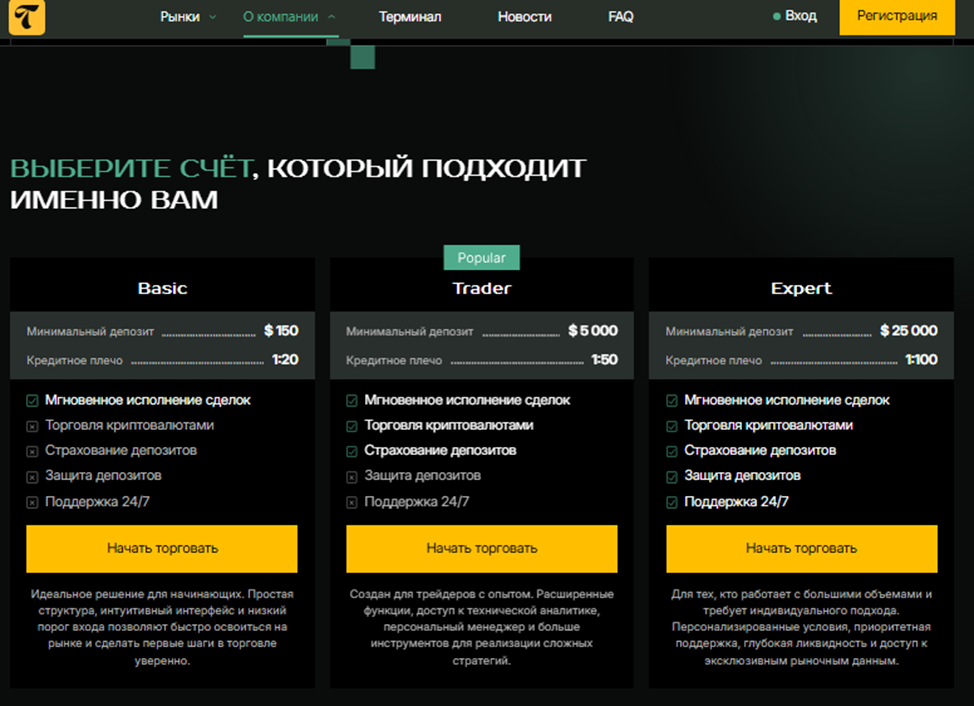The image size is (974, 706).
Task: Click Basic Мгновенное исполнение сделок checkbox
Action: click(x=32, y=401)
